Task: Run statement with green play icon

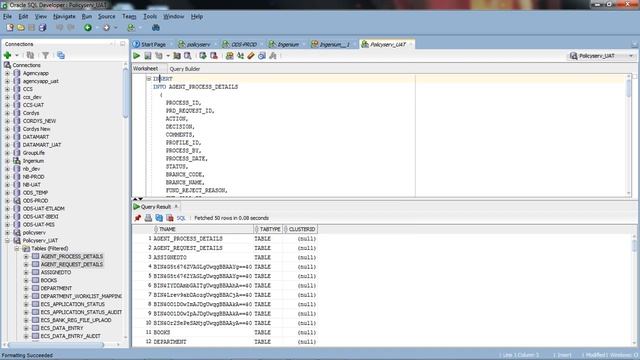Action: (137, 56)
